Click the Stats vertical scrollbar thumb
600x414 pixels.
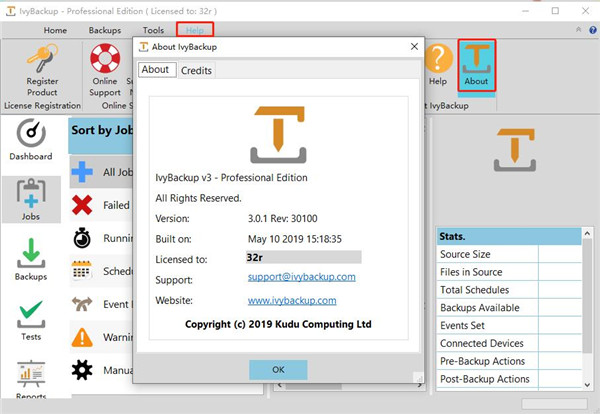tap(587, 295)
